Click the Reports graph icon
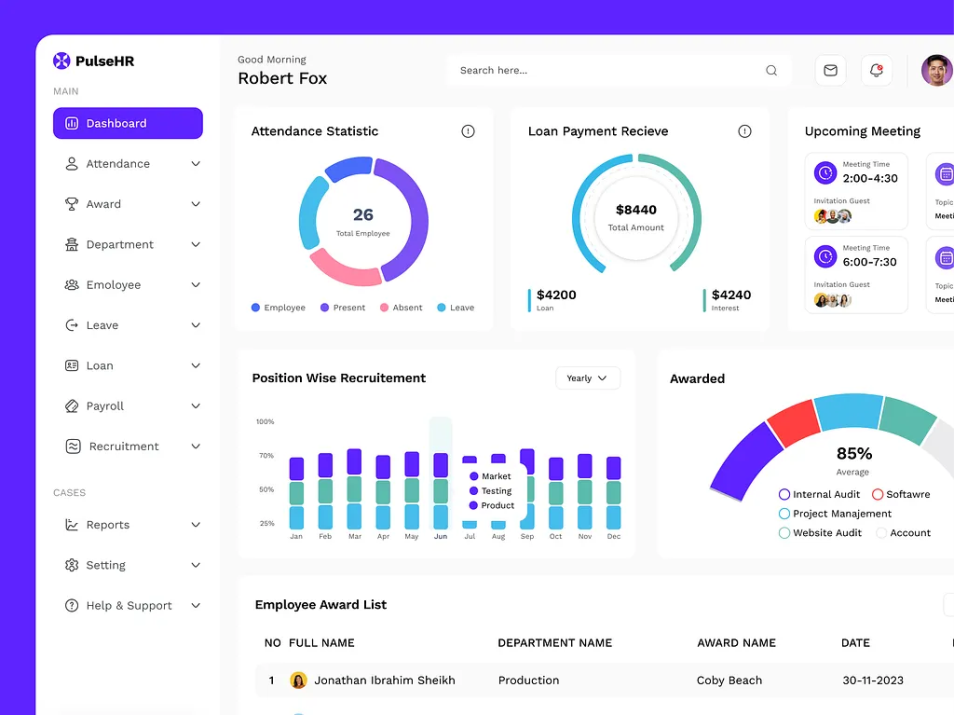Screen dimensions: 954x715 72,525
